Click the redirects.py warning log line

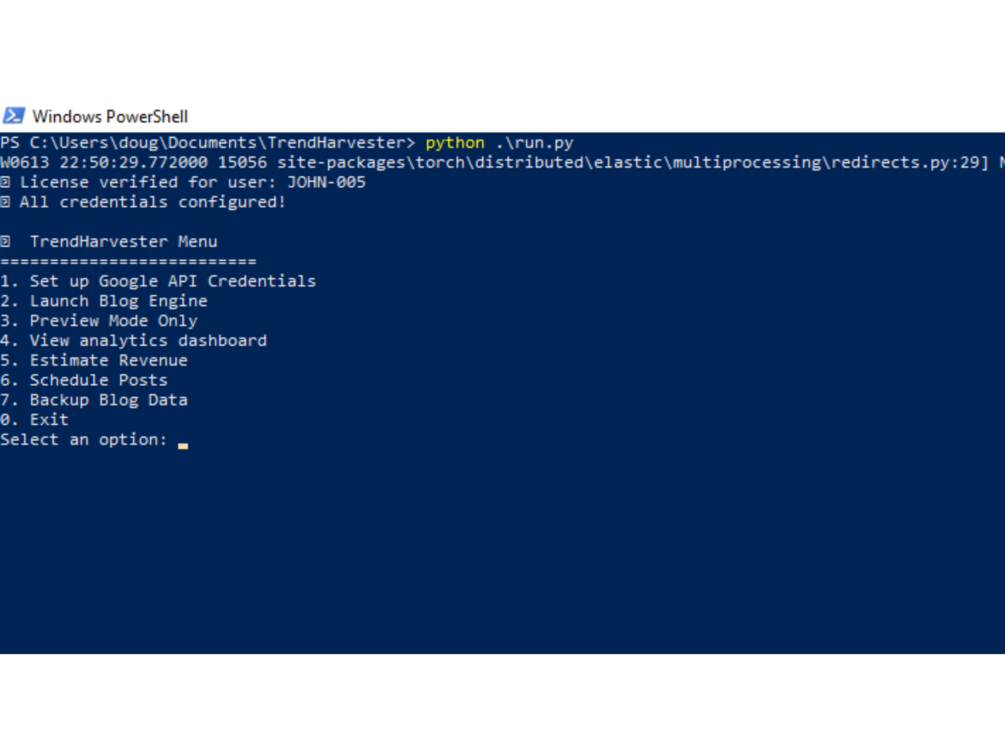(x=502, y=163)
